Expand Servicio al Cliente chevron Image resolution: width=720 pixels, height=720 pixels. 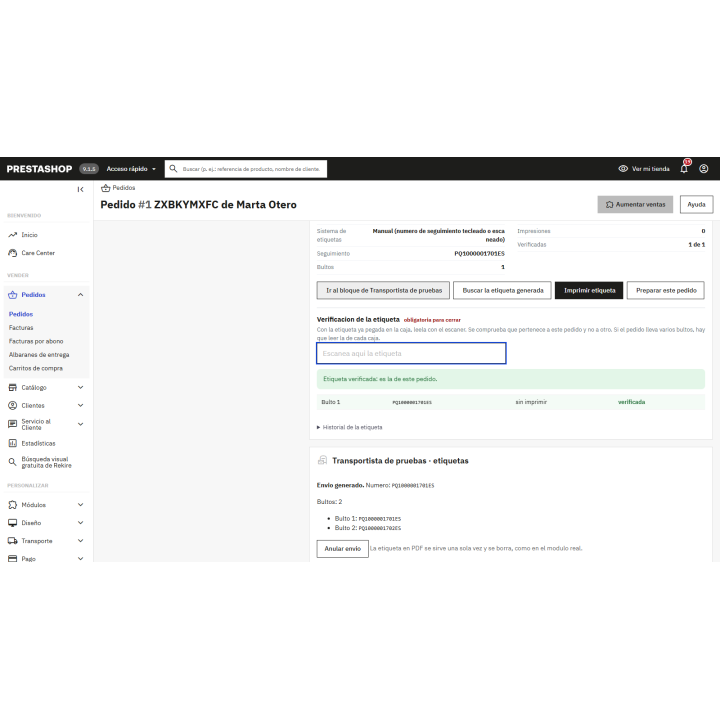click(x=80, y=424)
